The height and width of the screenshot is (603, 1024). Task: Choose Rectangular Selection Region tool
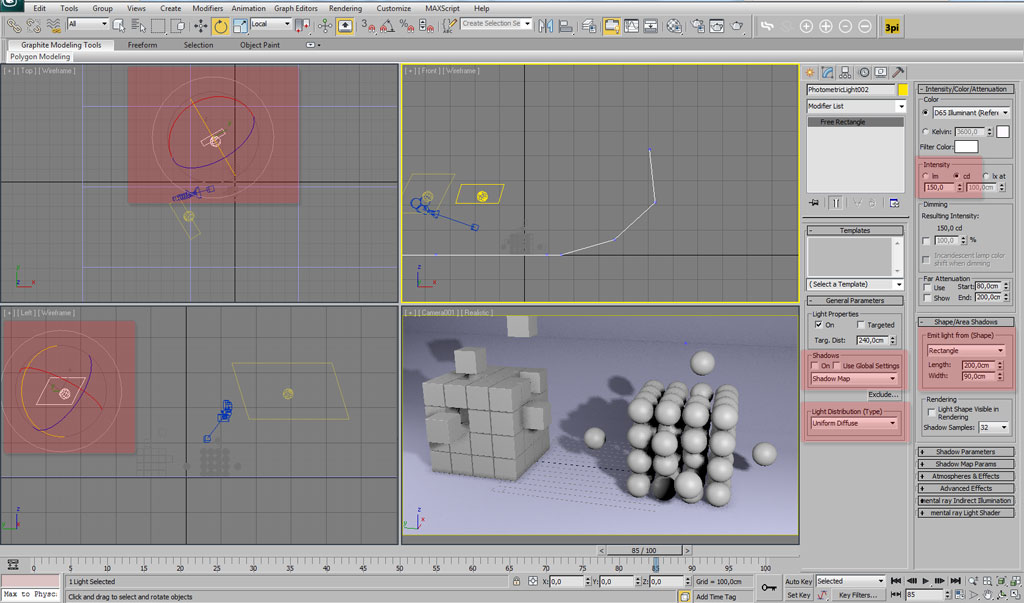click(158, 26)
